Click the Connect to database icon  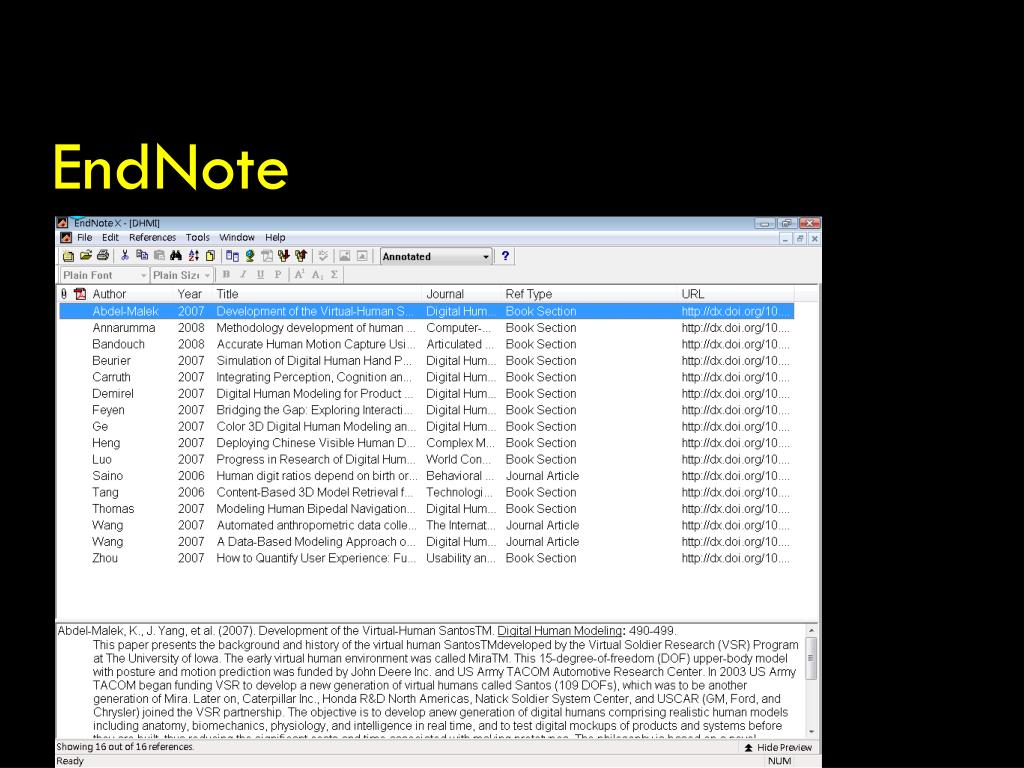pos(232,256)
